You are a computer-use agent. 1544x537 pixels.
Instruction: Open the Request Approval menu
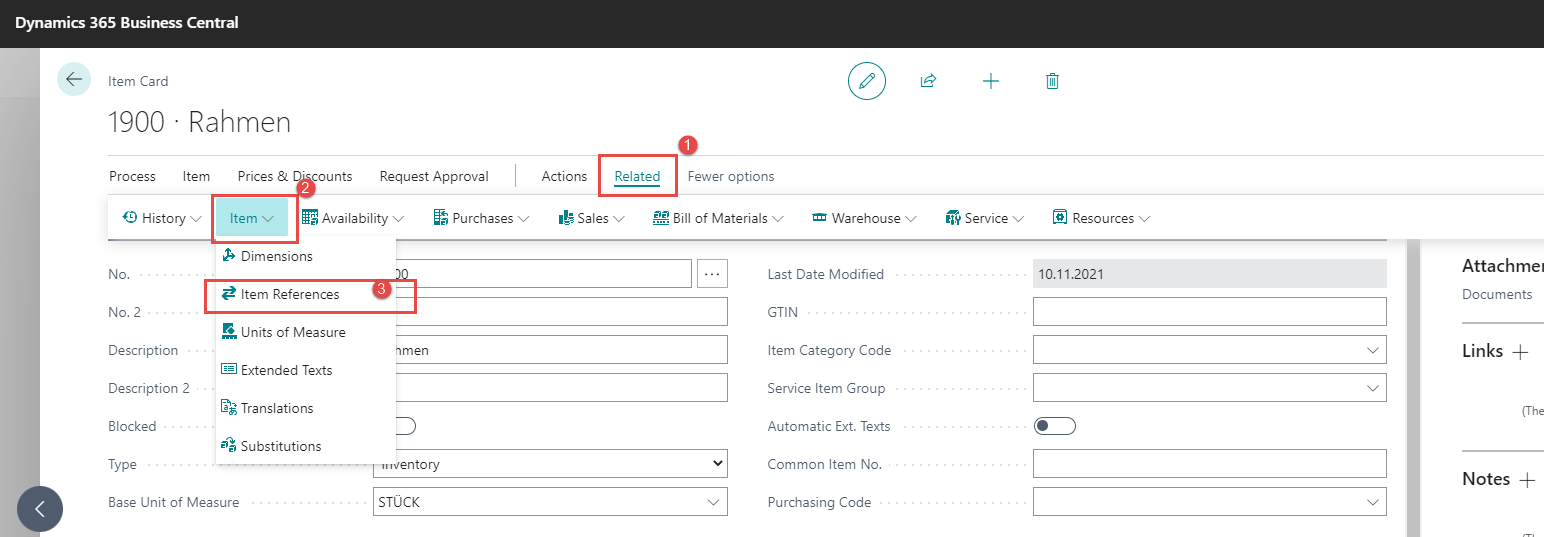(x=434, y=176)
